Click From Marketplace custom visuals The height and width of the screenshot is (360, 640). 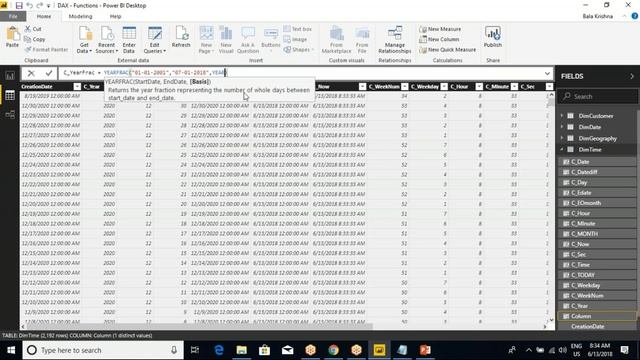pos(336,40)
